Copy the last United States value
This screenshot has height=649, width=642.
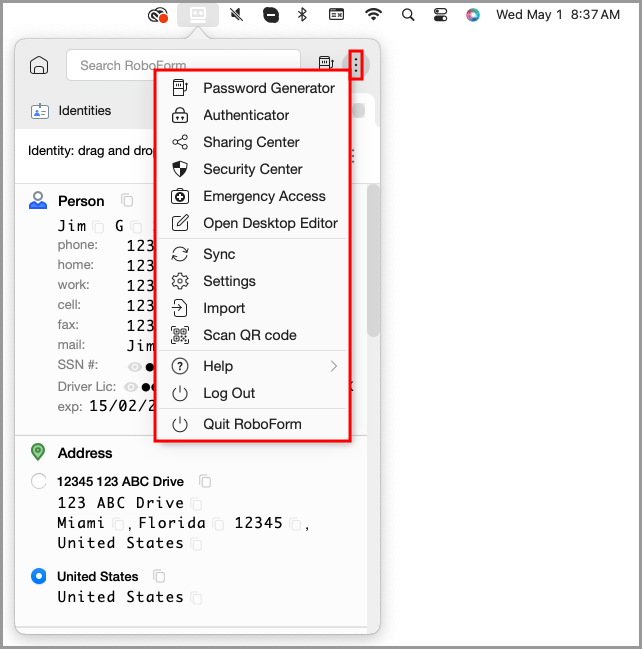pos(197,599)
